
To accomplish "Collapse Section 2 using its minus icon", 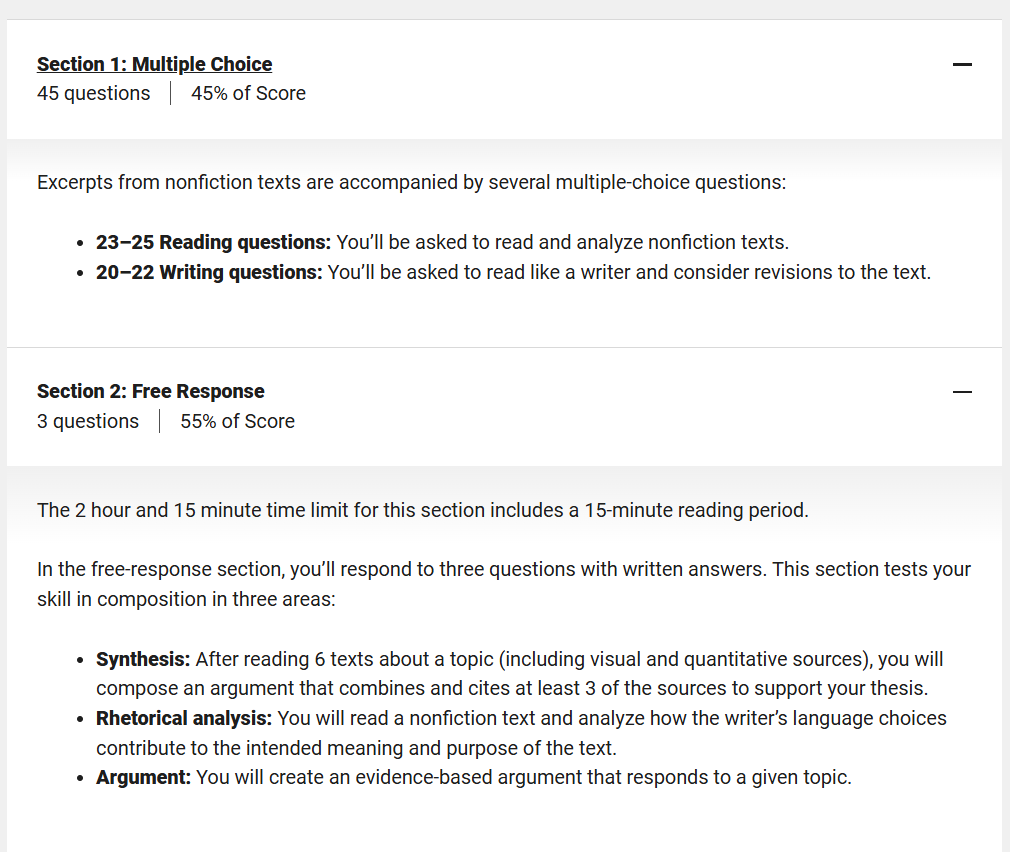I will pyautogui.click(x=962, y=392).
